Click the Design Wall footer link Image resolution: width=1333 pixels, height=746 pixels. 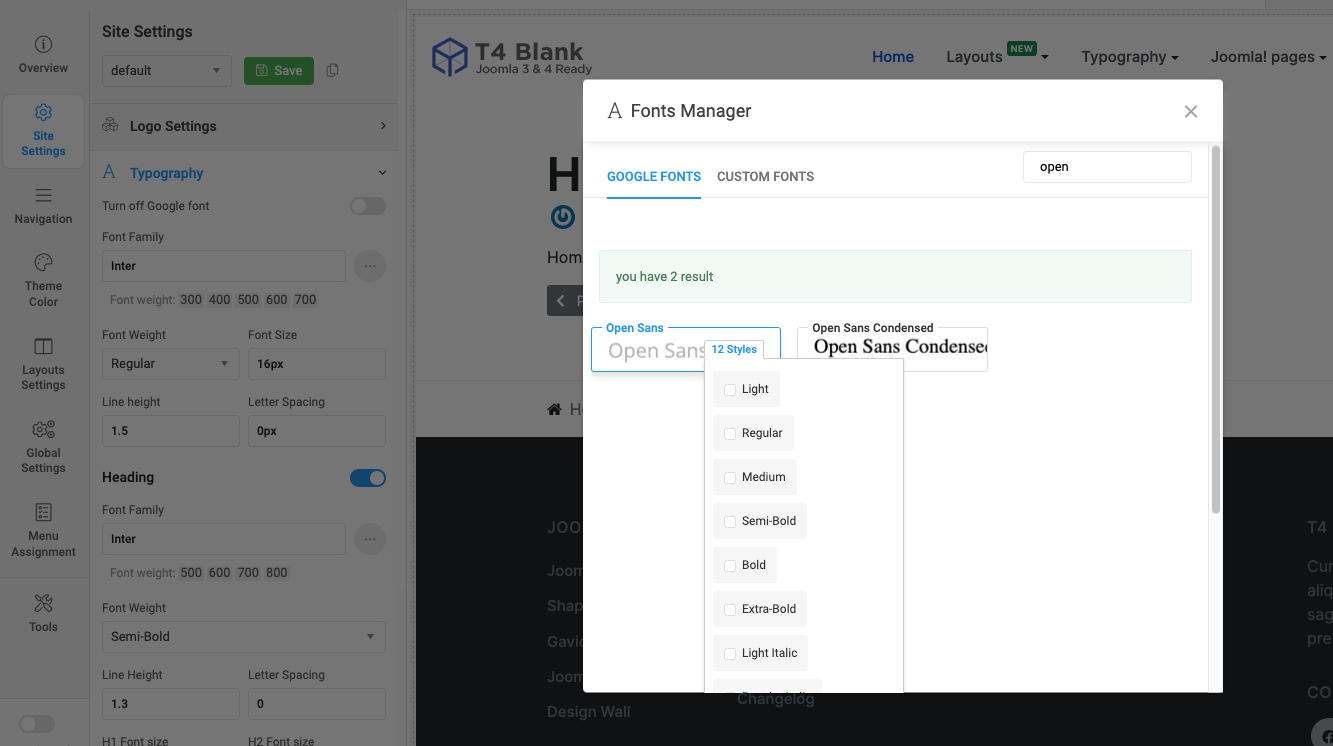point(588,712)
